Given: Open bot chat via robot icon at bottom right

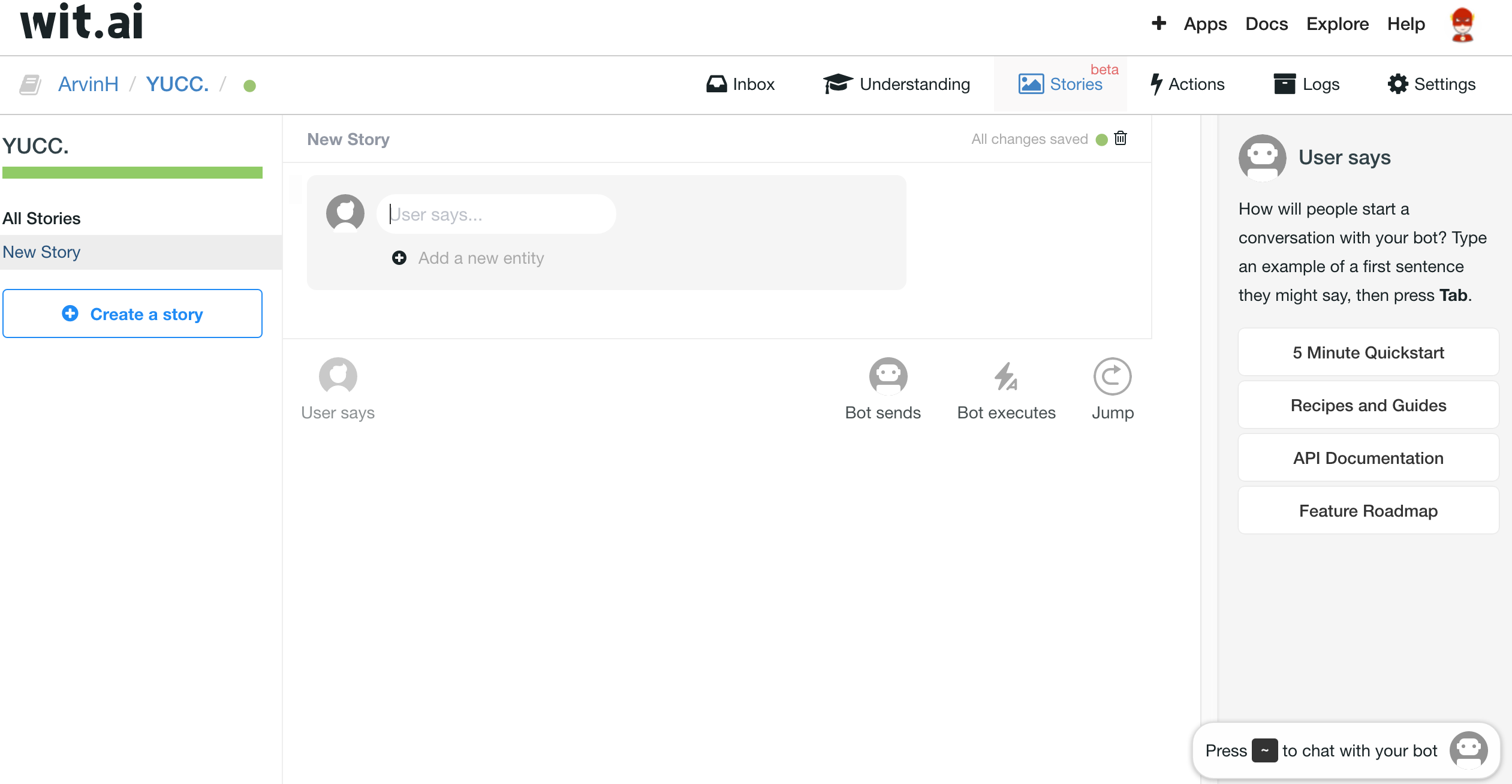Looking at the screenshot, I should click(1469, 750).
